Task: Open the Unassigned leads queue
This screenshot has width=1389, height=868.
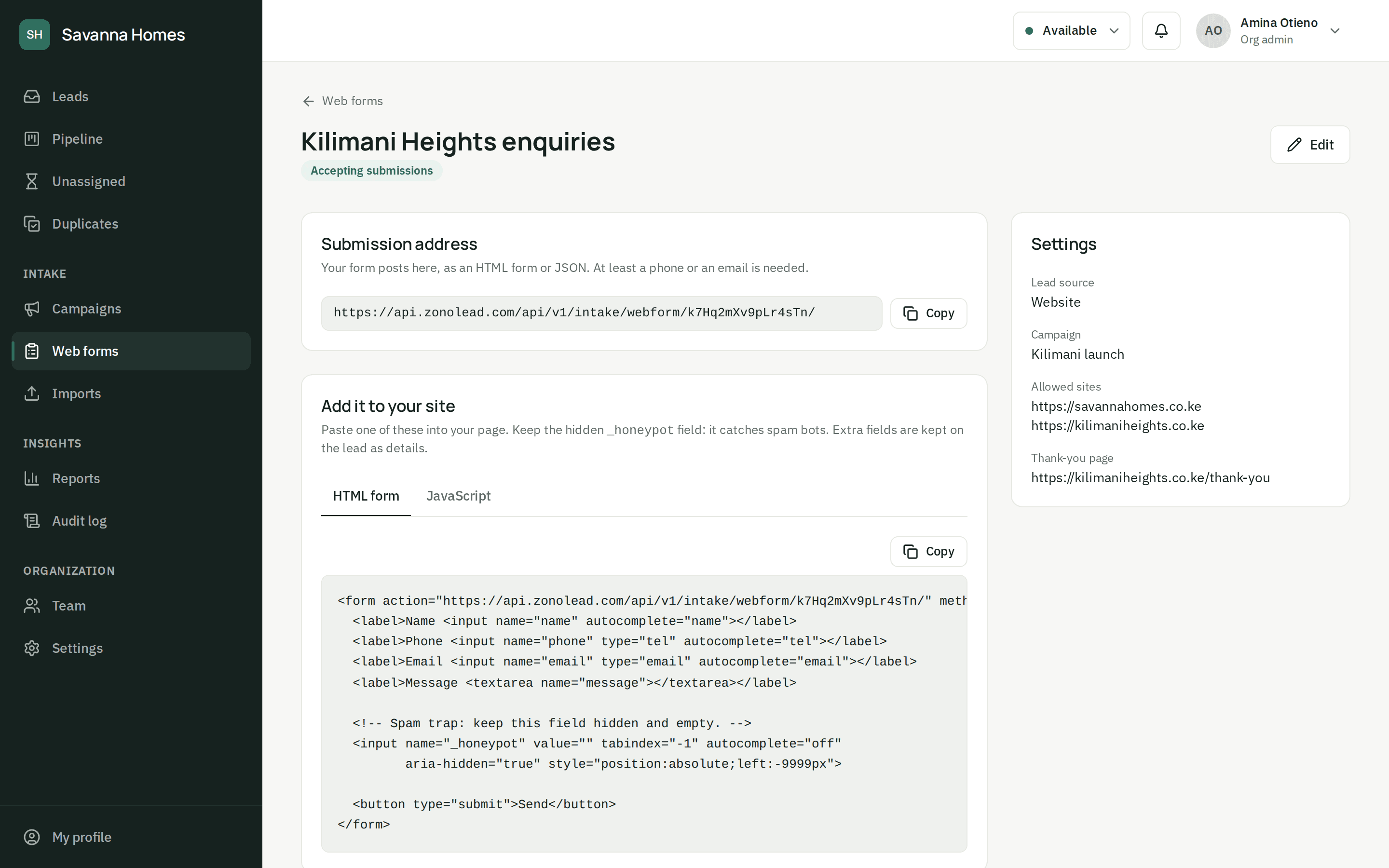Action: [131, 181]
